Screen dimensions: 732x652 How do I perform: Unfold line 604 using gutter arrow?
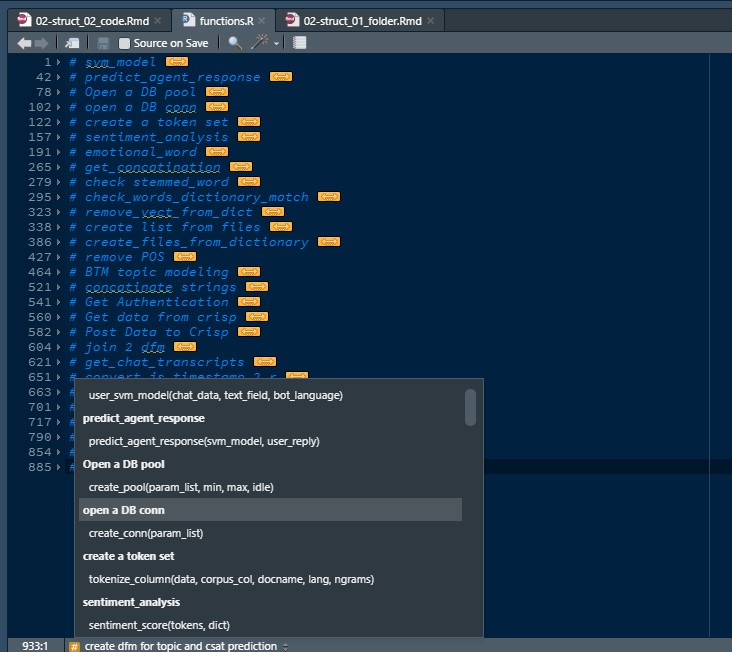[58, 347]
